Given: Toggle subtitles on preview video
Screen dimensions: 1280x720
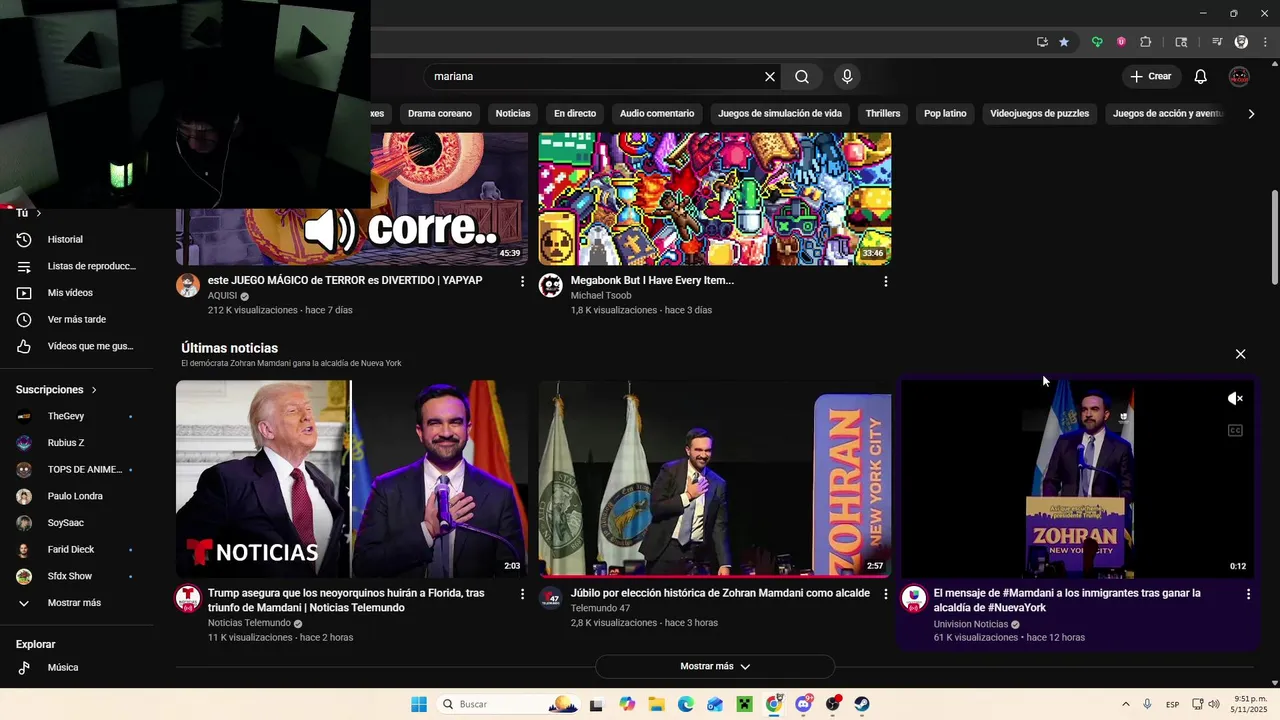Looking at the screenshot, I should click(1235, 431).
